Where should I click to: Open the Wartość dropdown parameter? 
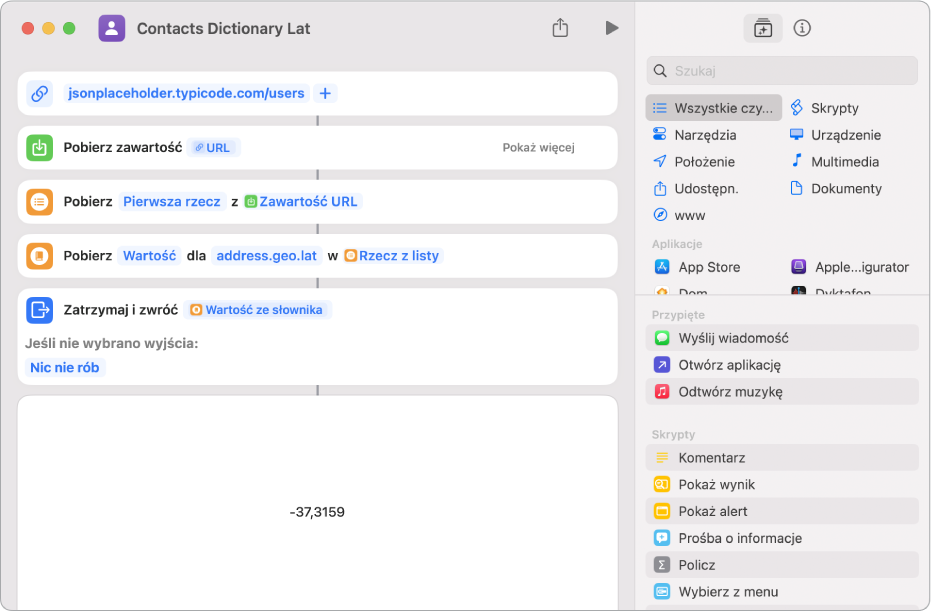coord(149,255)
